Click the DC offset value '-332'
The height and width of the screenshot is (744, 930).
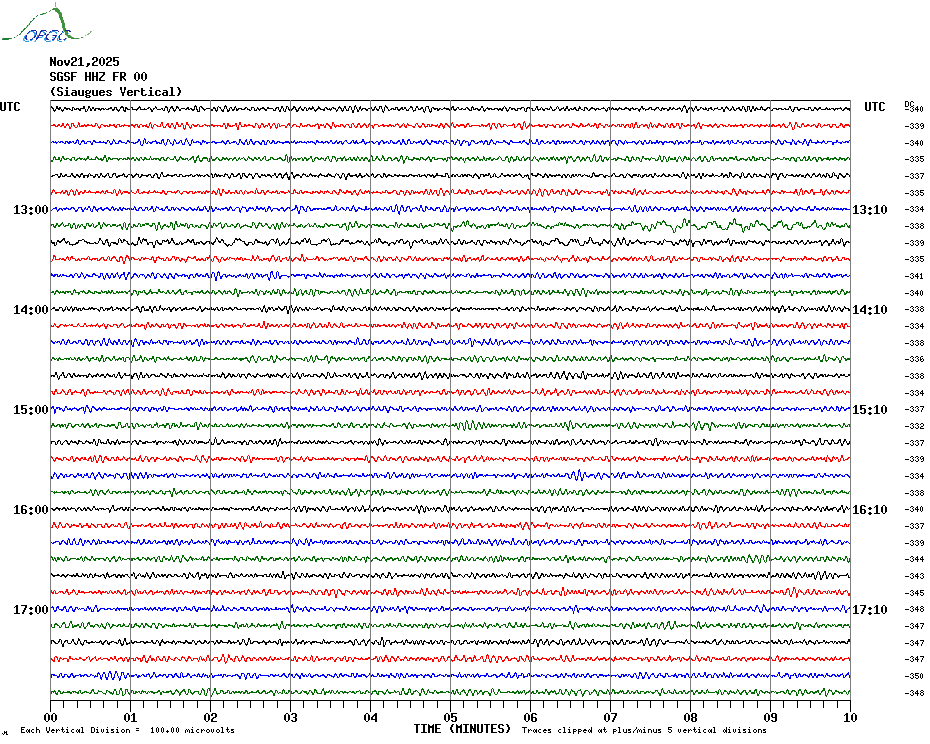pos(914,427)
